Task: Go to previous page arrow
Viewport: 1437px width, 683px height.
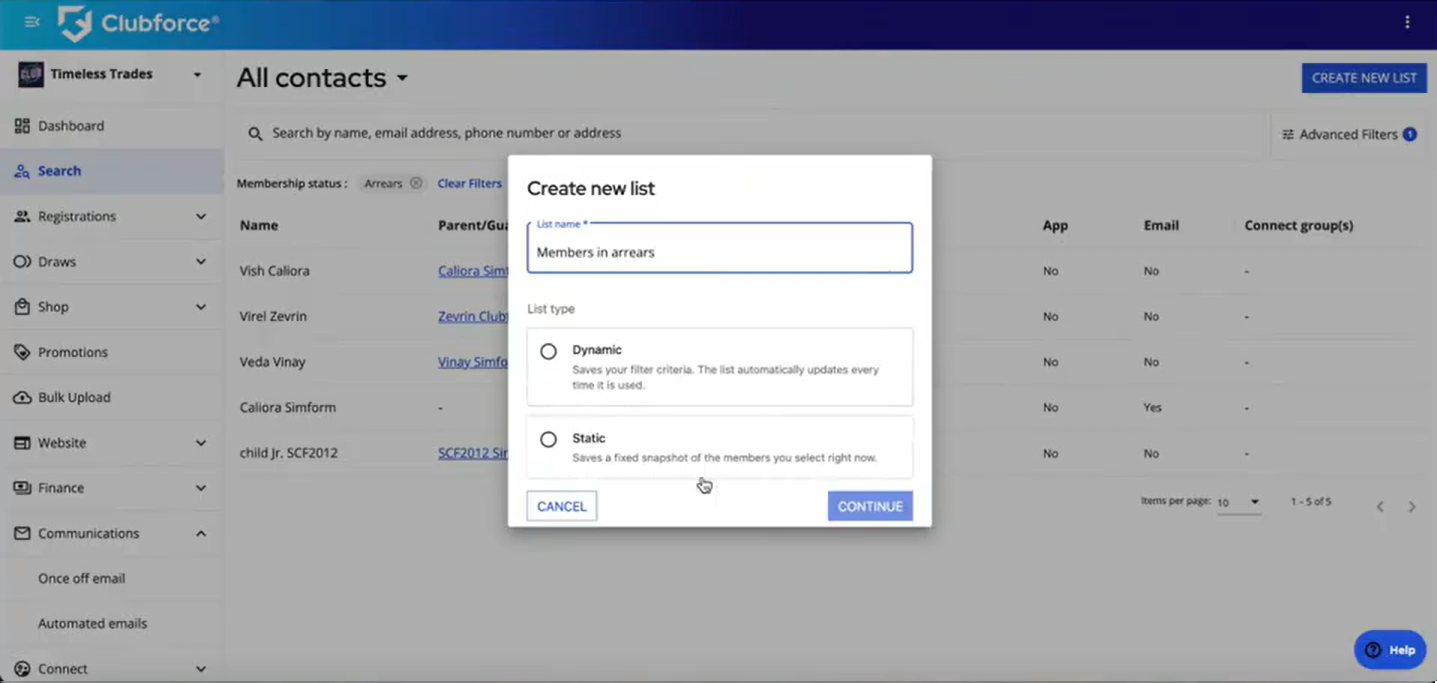Action: 1380,507
